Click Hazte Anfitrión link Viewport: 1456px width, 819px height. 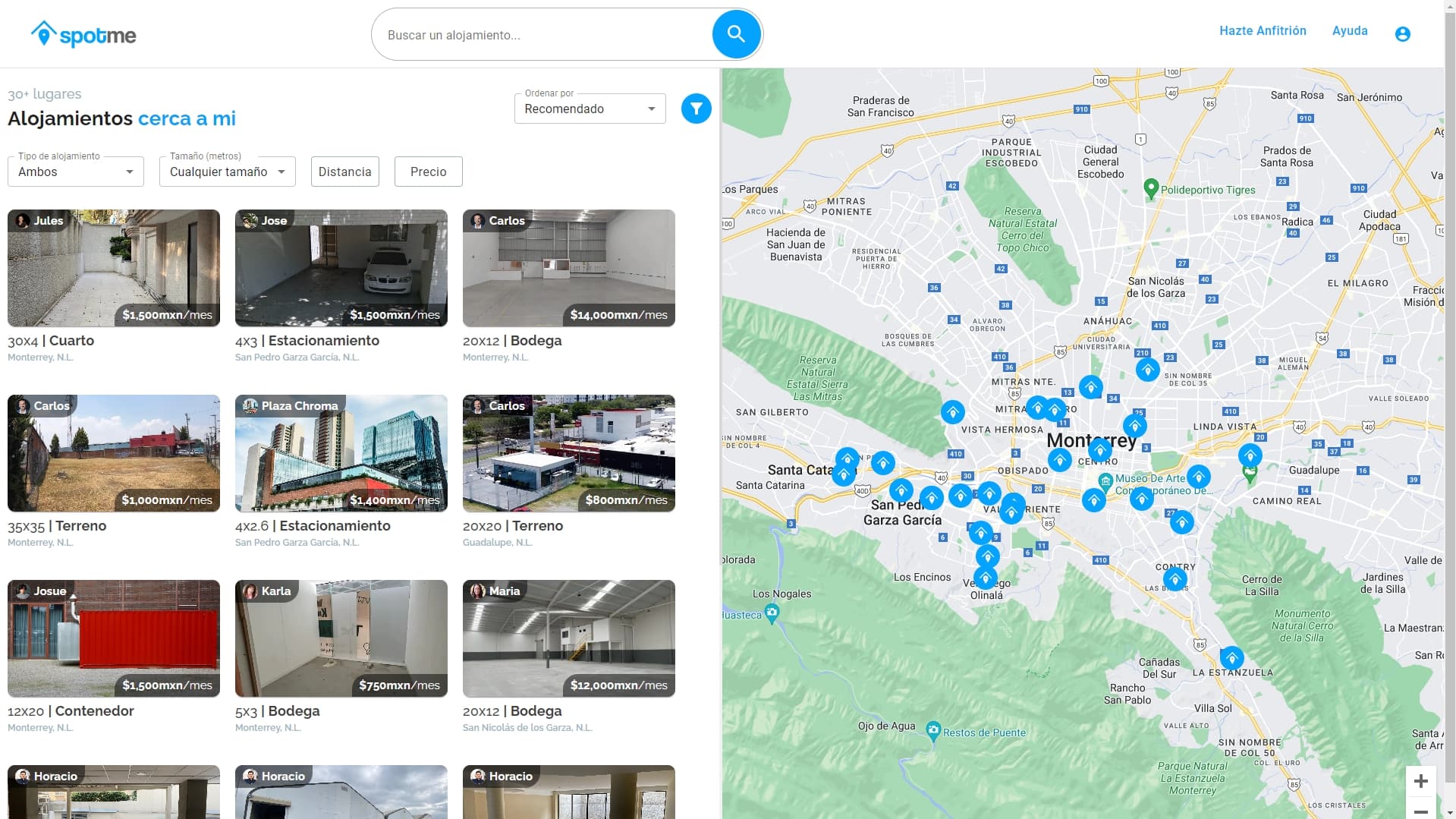(1263, 30)
